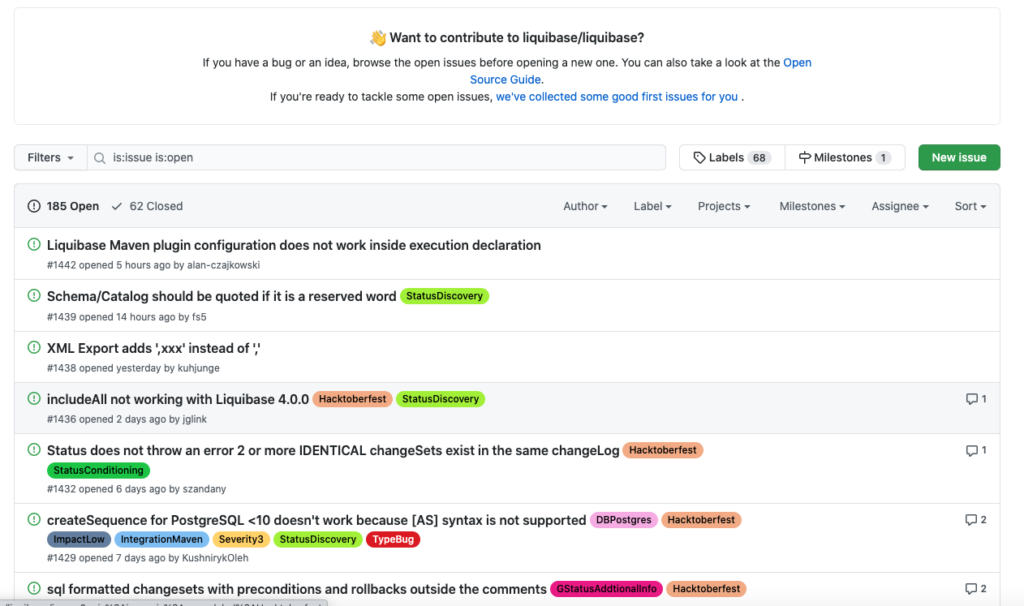Open comments icon on IDENTICAL changeSets issue
1024x606 pixels.
click(972, 451)
